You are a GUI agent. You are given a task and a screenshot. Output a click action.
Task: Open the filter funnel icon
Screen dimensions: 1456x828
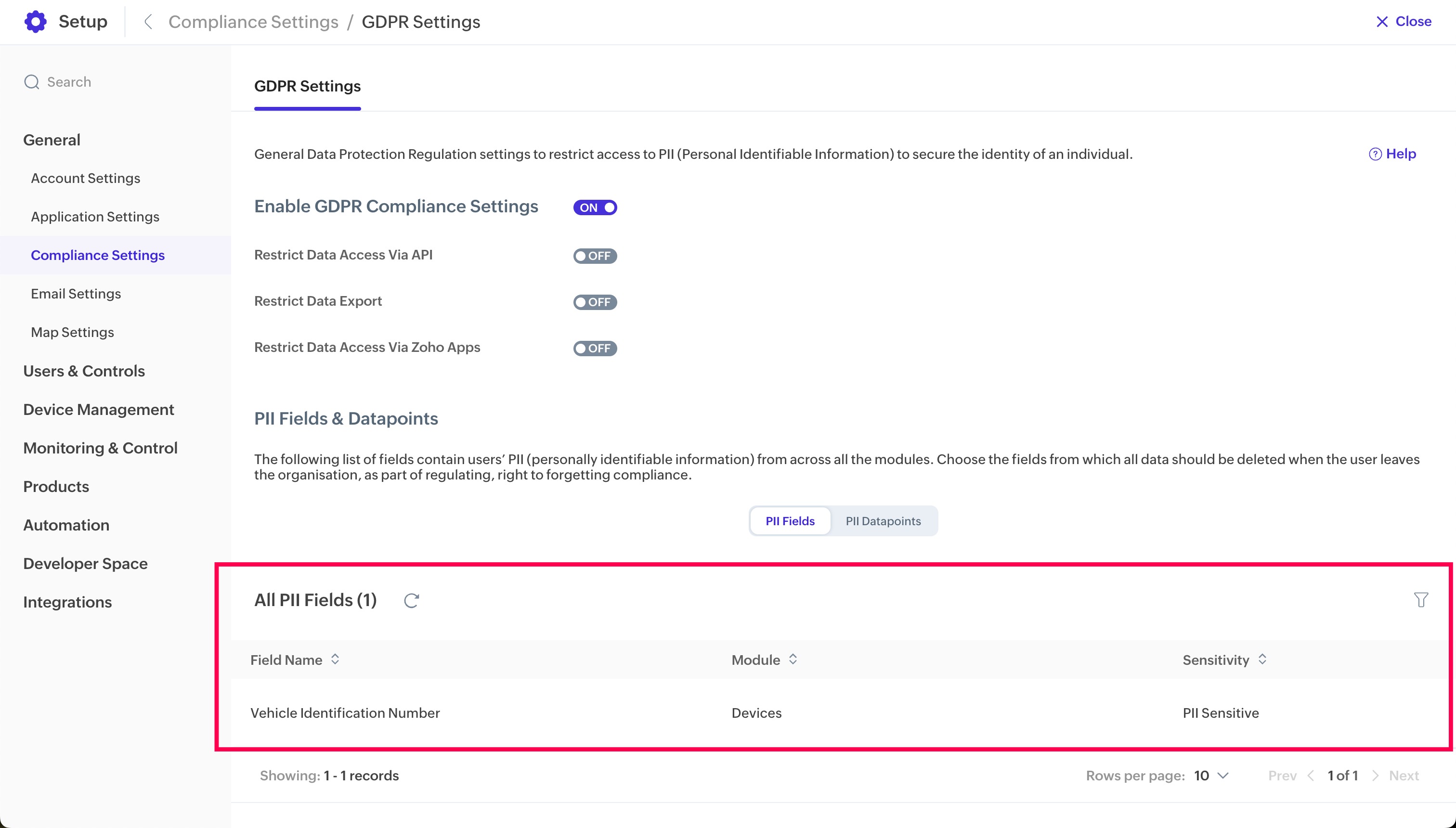[x=1421, y=600]
